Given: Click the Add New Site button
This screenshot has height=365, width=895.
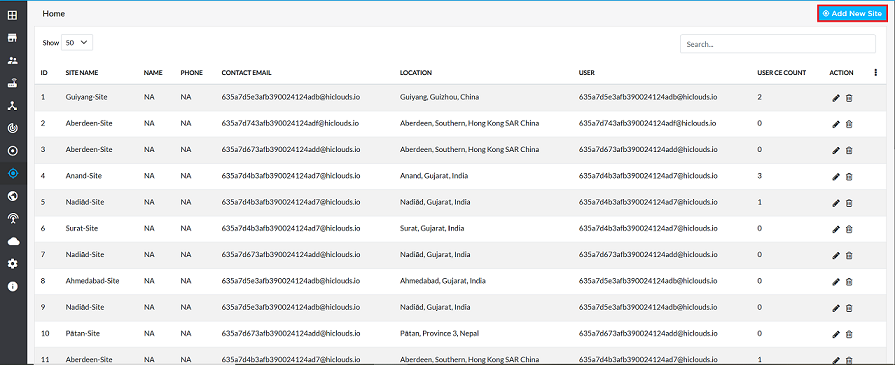Looking at the screenshot, I should tap(852, 13).
